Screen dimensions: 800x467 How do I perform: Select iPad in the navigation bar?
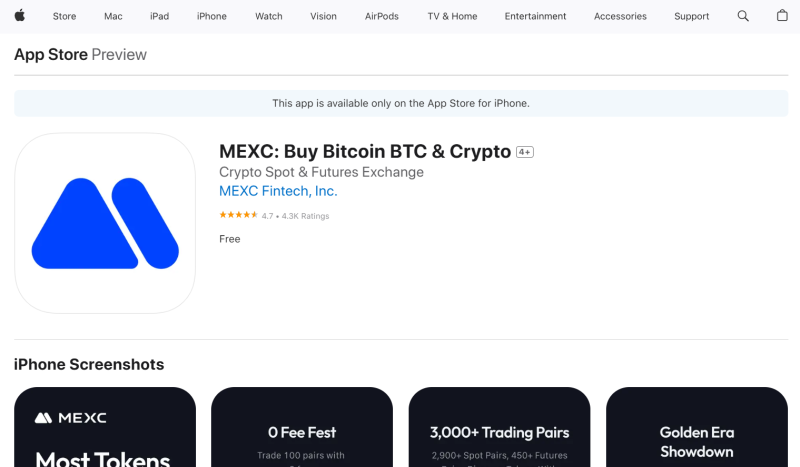pos(159,16)
